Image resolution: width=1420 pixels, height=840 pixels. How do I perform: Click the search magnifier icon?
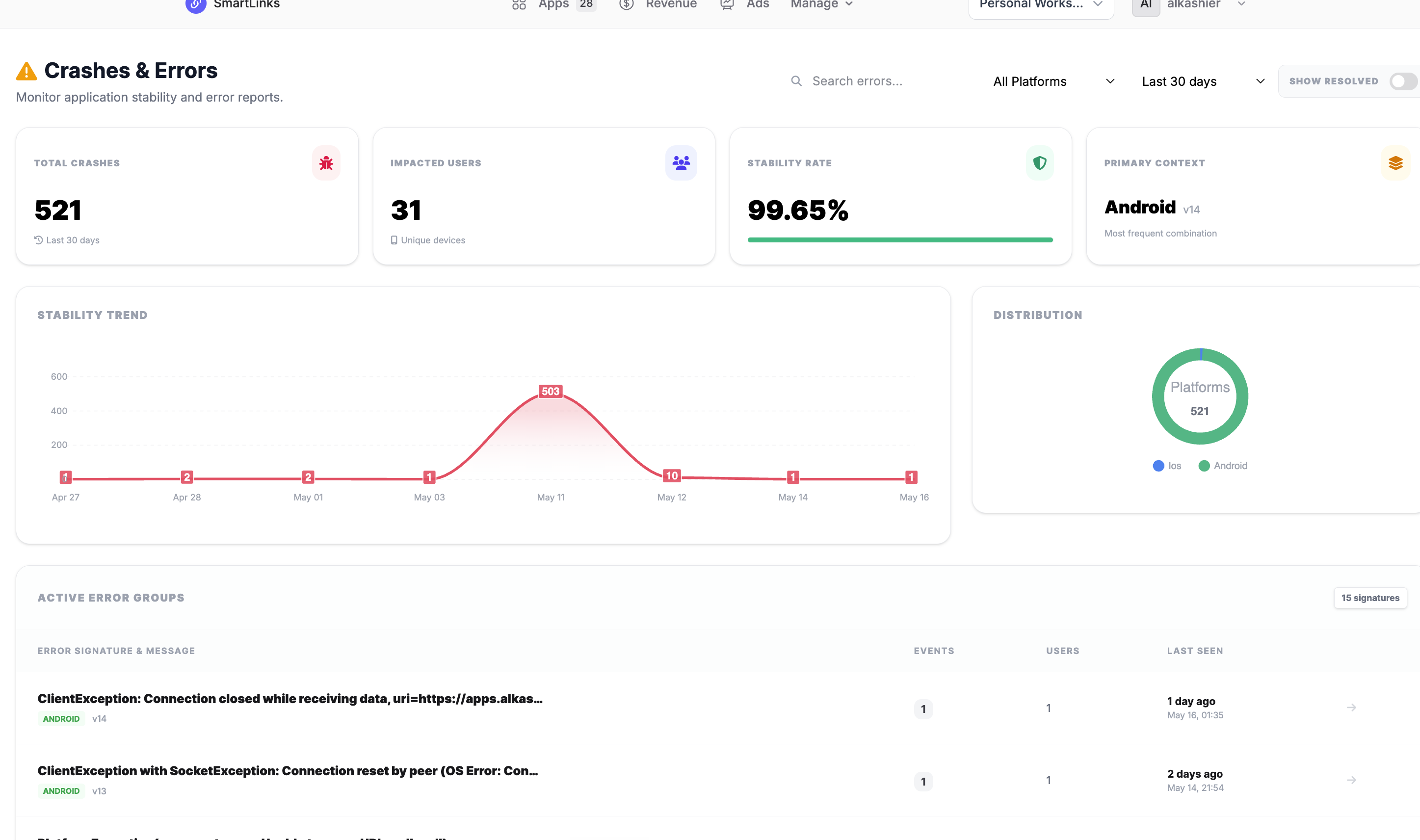[796, 81]
